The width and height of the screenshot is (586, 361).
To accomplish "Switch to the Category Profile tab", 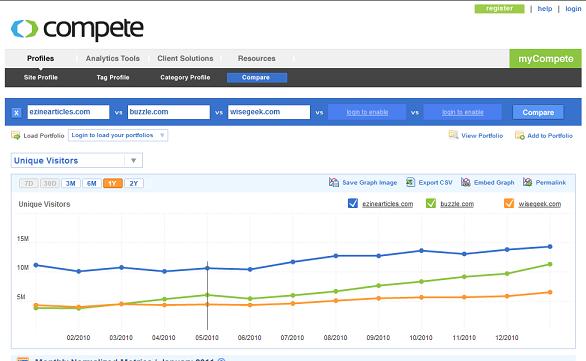I will 185,77.
